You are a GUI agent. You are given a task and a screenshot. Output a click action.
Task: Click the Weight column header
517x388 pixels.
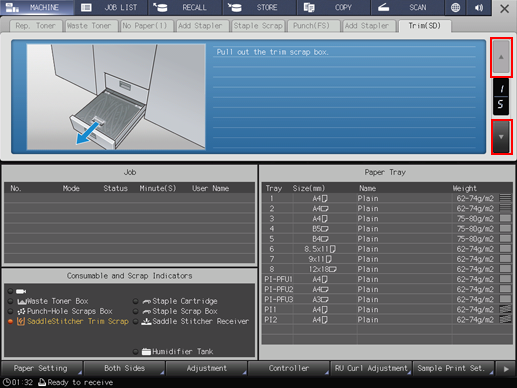[x=464, y=188]
